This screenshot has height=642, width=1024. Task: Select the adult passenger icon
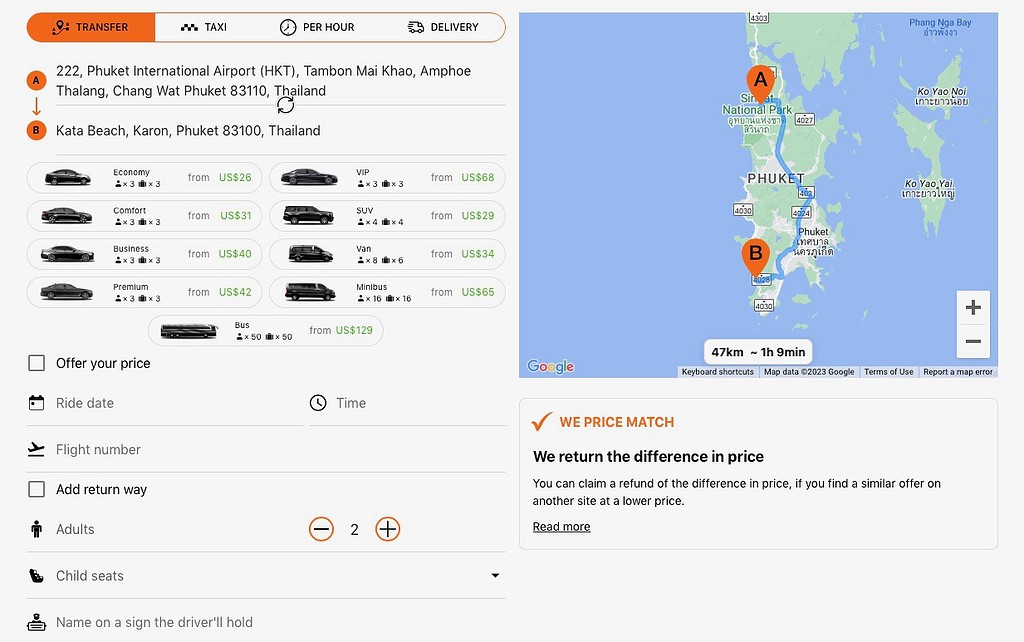tap(36, 529)
